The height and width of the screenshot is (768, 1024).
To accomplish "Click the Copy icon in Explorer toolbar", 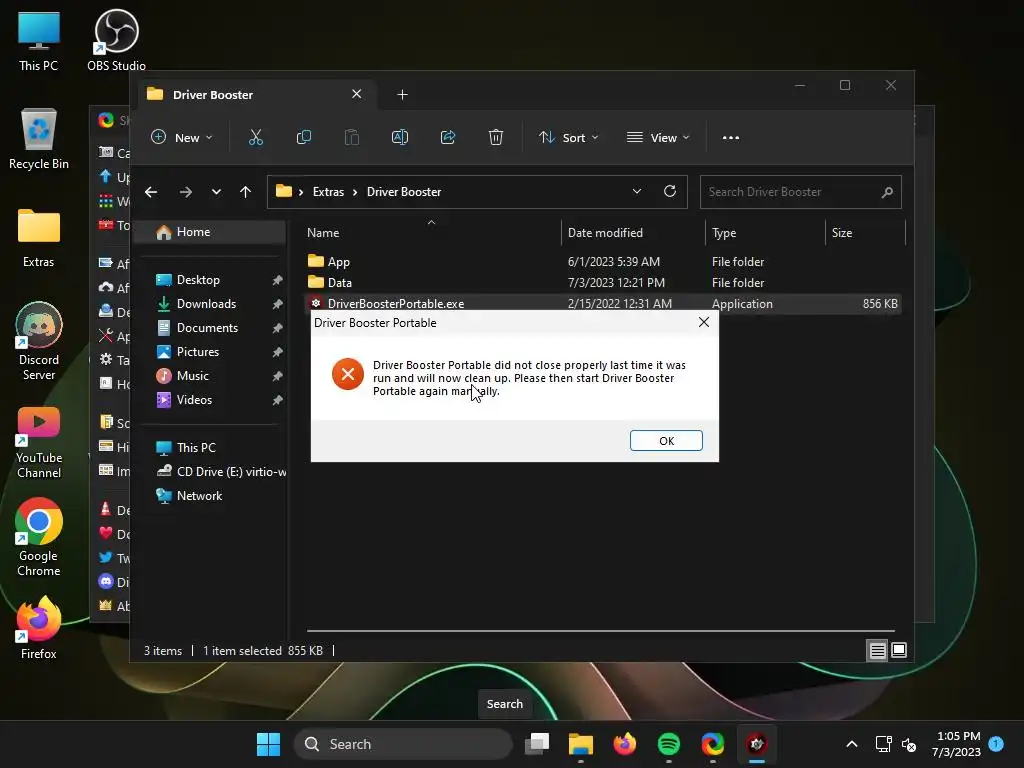I will [x=304, y=137].
